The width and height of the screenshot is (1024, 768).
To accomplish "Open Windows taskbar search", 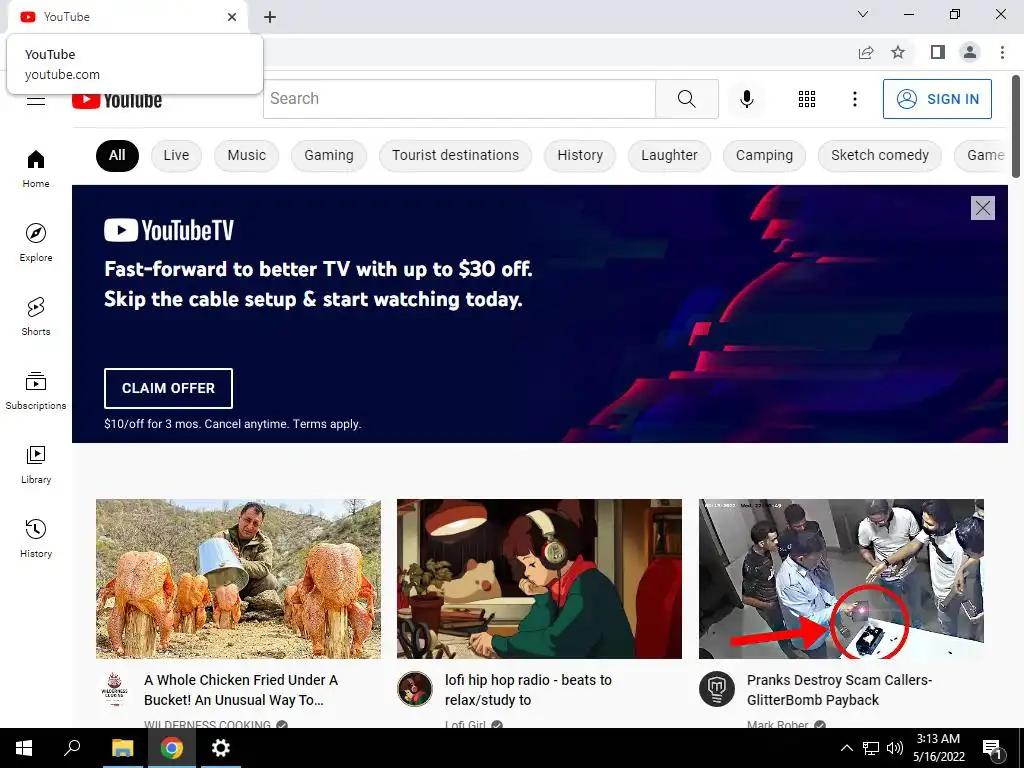I will point(72,748).
